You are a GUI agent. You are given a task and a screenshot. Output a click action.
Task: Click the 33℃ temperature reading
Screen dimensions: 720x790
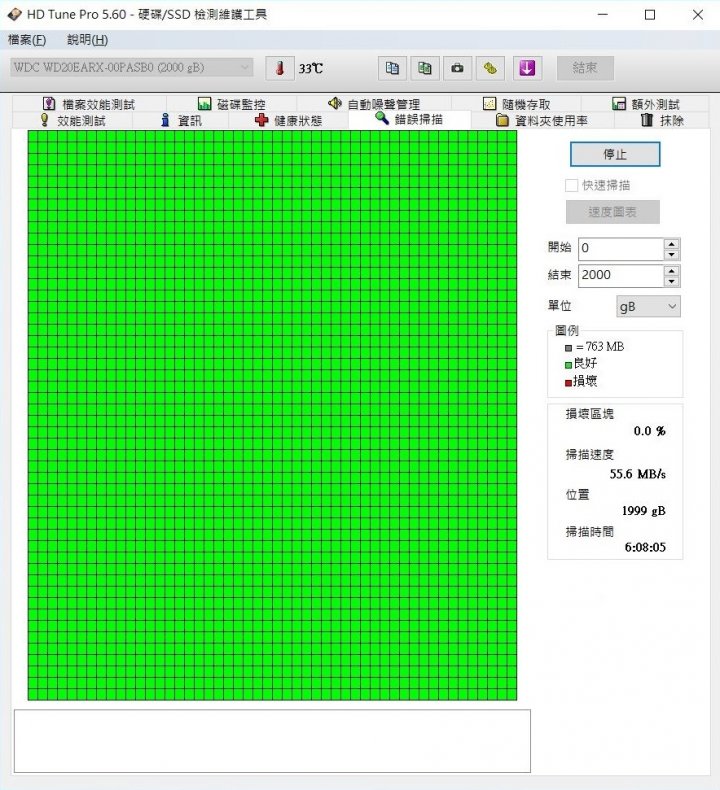tap(311, 68)
